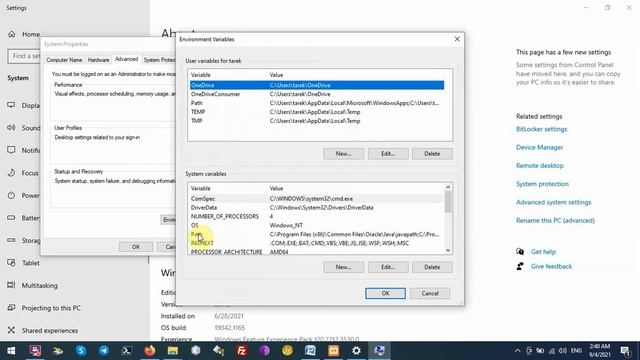Image resolution: width=640 pixels, height=360 pixels.
Task: Open Power settings icon in sidebar
Action: (x=11, y=196)
